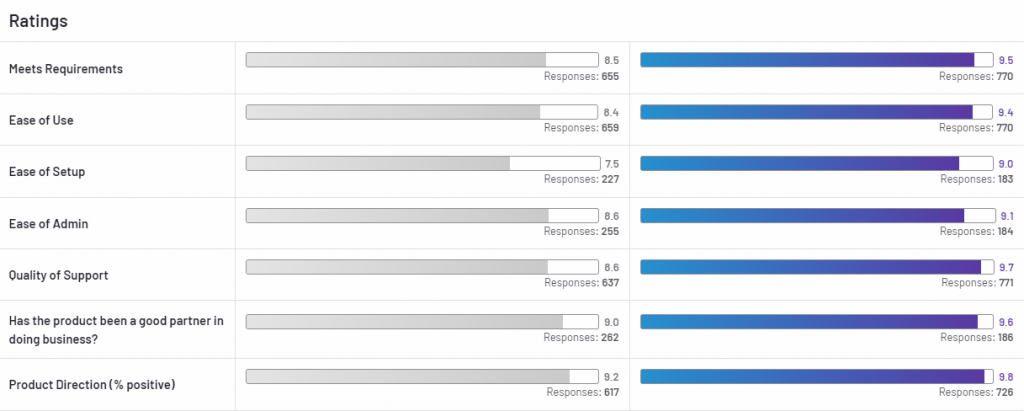Click the good partner in business question

(x=115, y=328)
